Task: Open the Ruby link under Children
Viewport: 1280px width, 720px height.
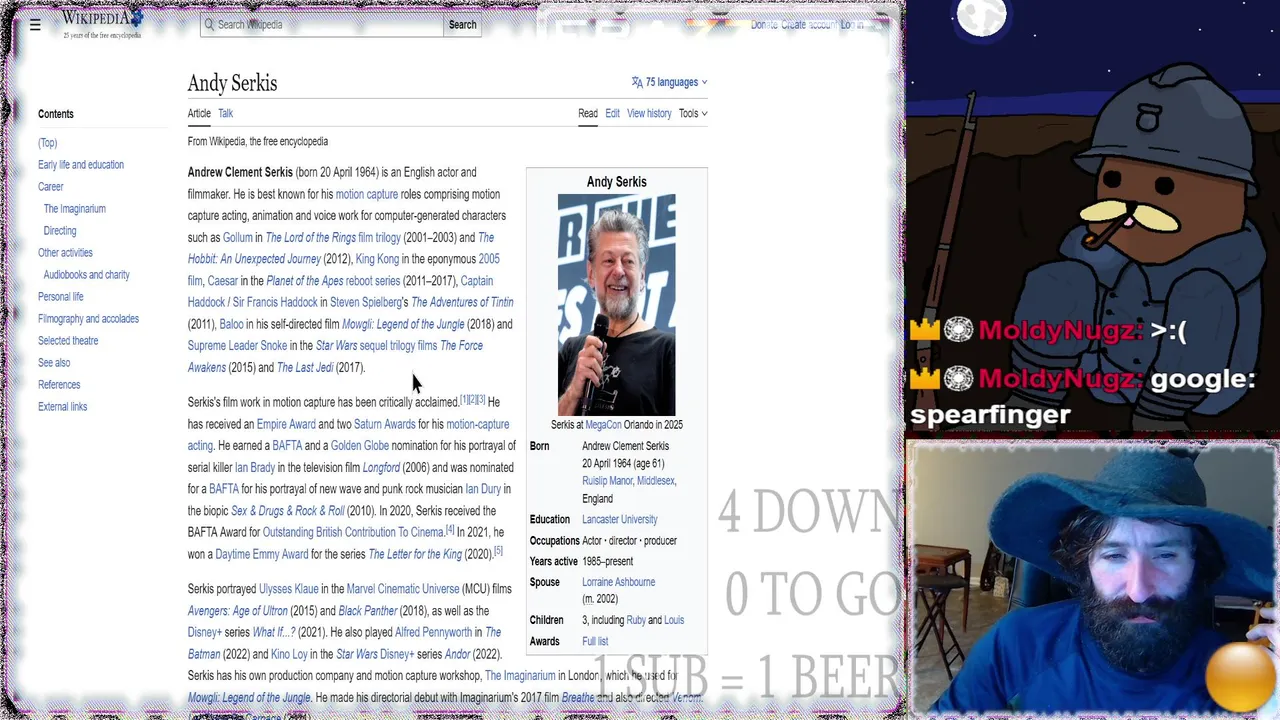Action: (x=636, y=620)
